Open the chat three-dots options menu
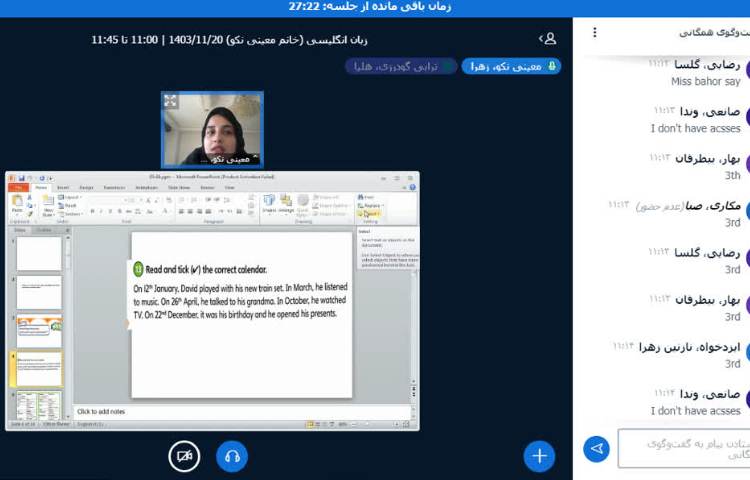This screenshot has height=480, width=750. coord(595,32)
